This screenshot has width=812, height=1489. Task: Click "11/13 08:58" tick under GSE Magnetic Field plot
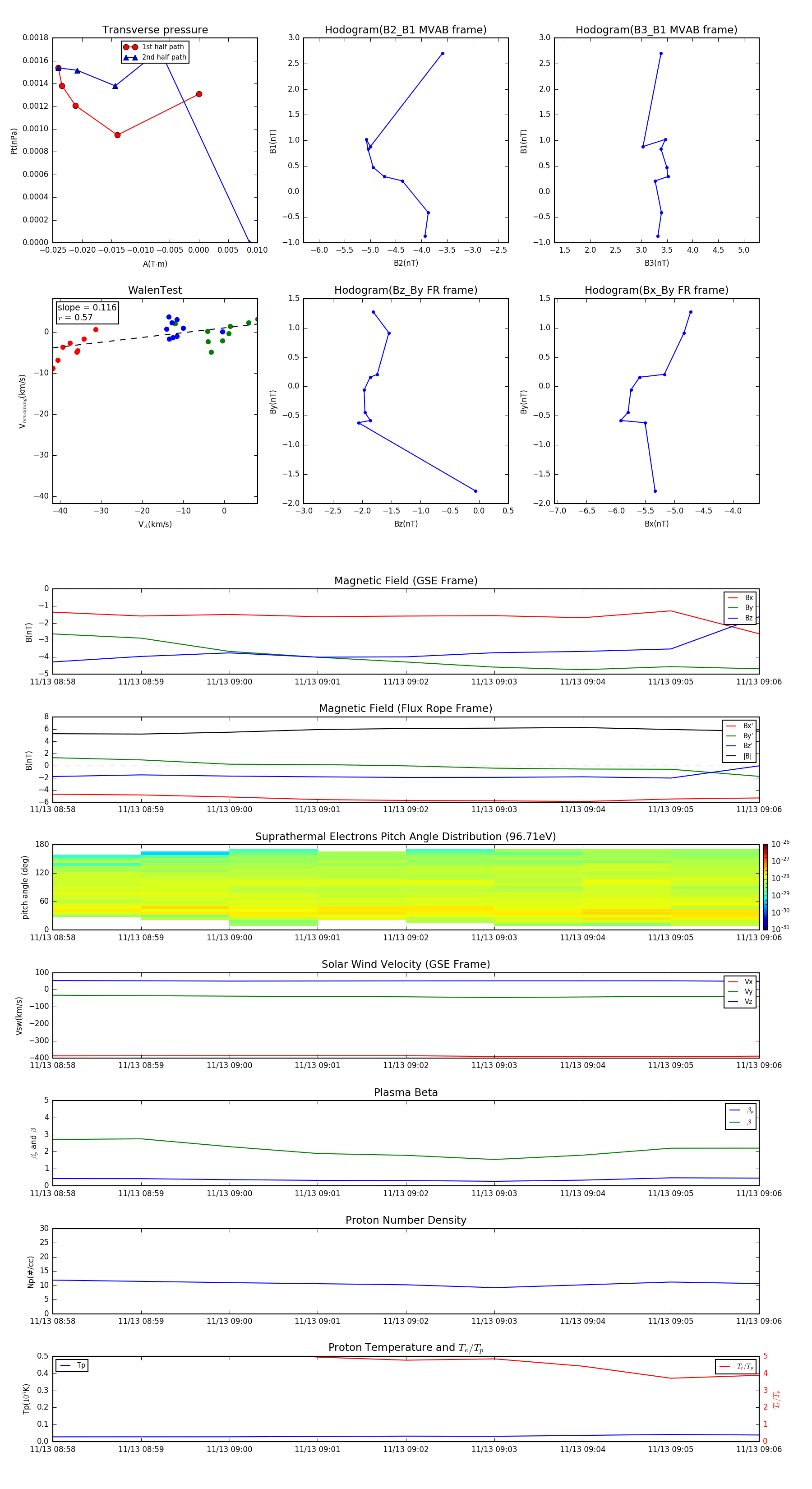point(53,682)
